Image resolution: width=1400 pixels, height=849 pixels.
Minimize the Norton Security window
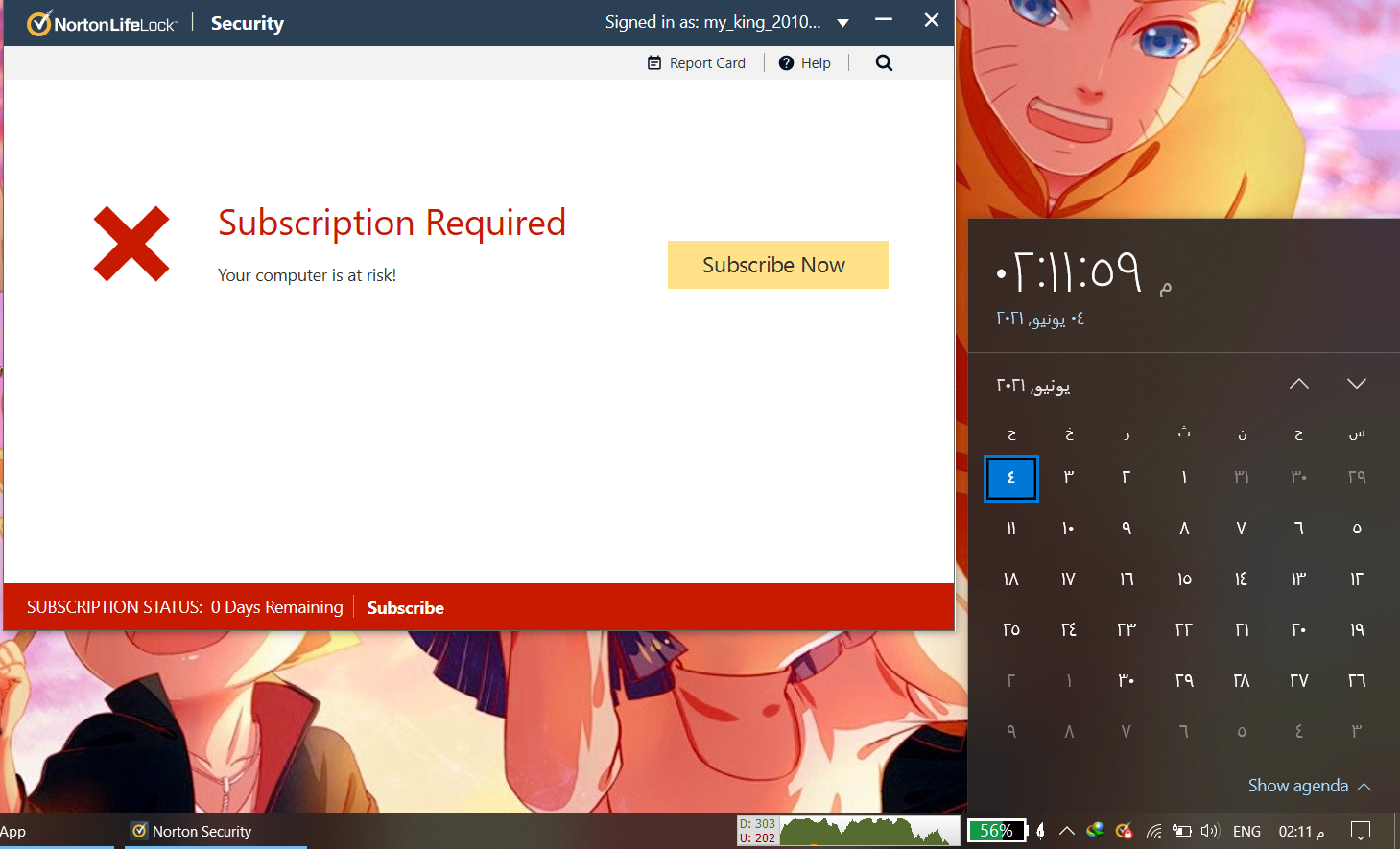[x=884, y=20]
